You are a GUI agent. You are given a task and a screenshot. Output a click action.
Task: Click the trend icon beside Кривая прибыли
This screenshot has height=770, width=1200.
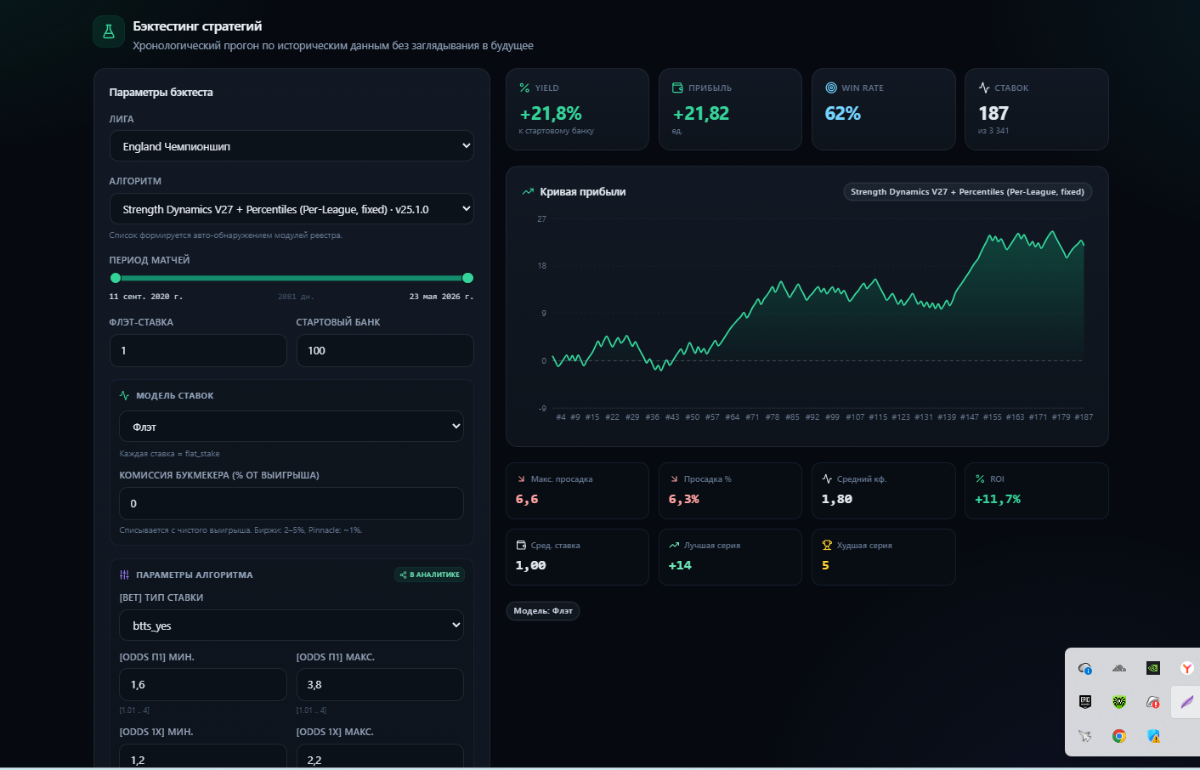(x=528, y=192)
